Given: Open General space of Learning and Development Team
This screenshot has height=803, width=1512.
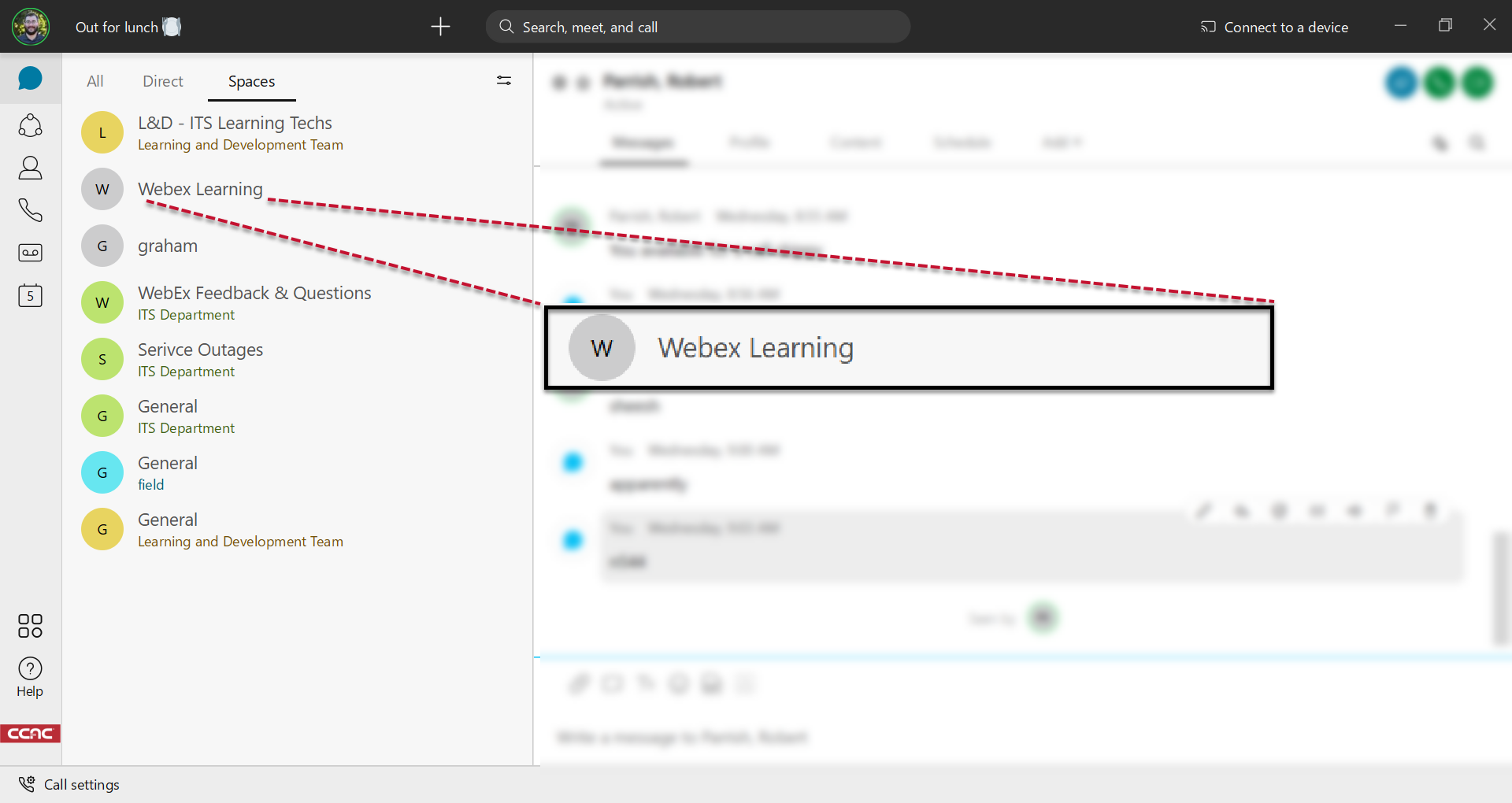Looking at the screenshot, I should pos(298,529).
